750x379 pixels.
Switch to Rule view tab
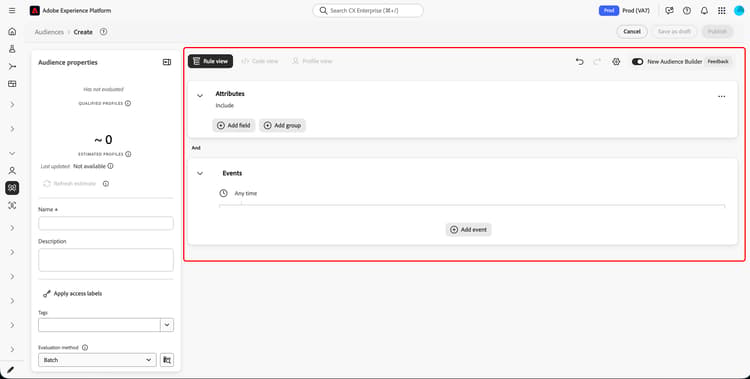click(x=210, y=61)
